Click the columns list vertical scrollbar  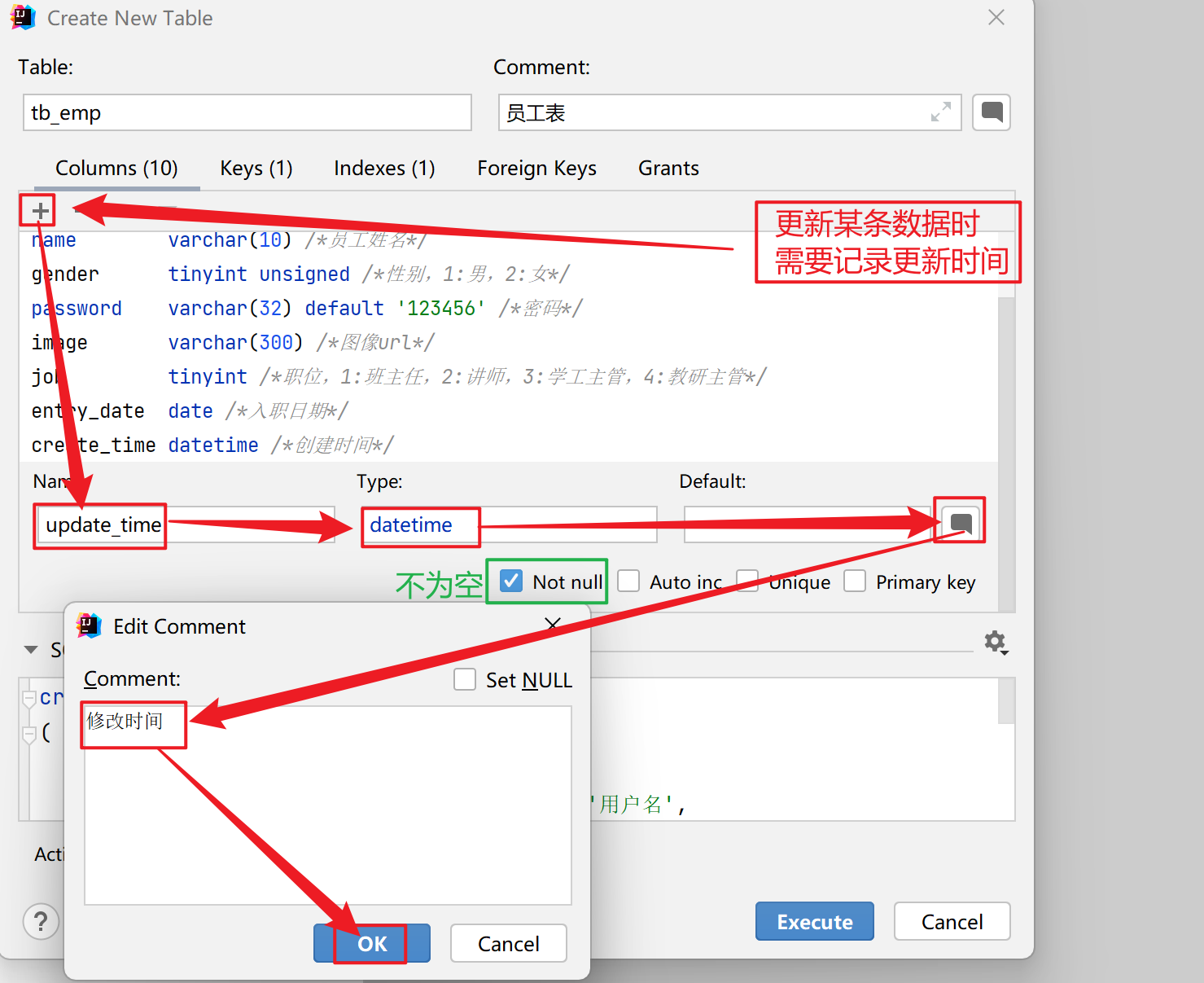coord(1006,454)
